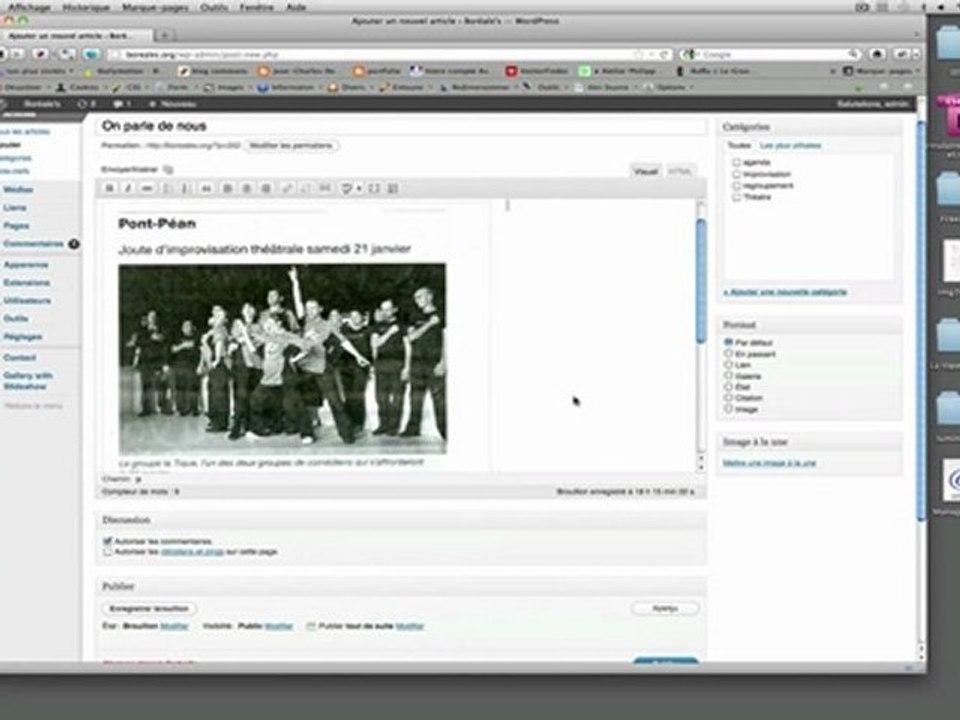Open the Historique menu
Screen dimensions: 960x720
(x=86, y=7)
